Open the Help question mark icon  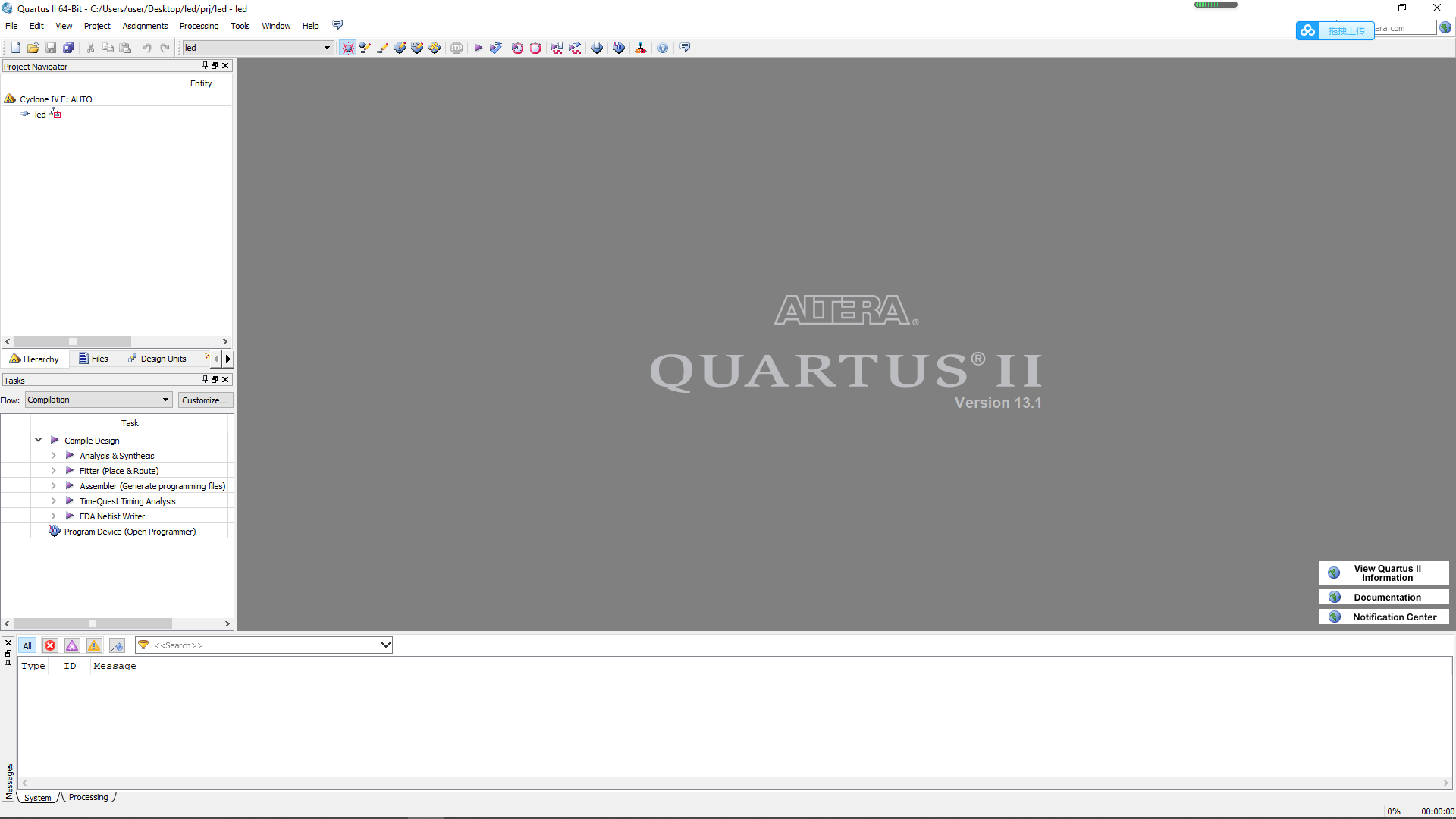tap(663, 48)
